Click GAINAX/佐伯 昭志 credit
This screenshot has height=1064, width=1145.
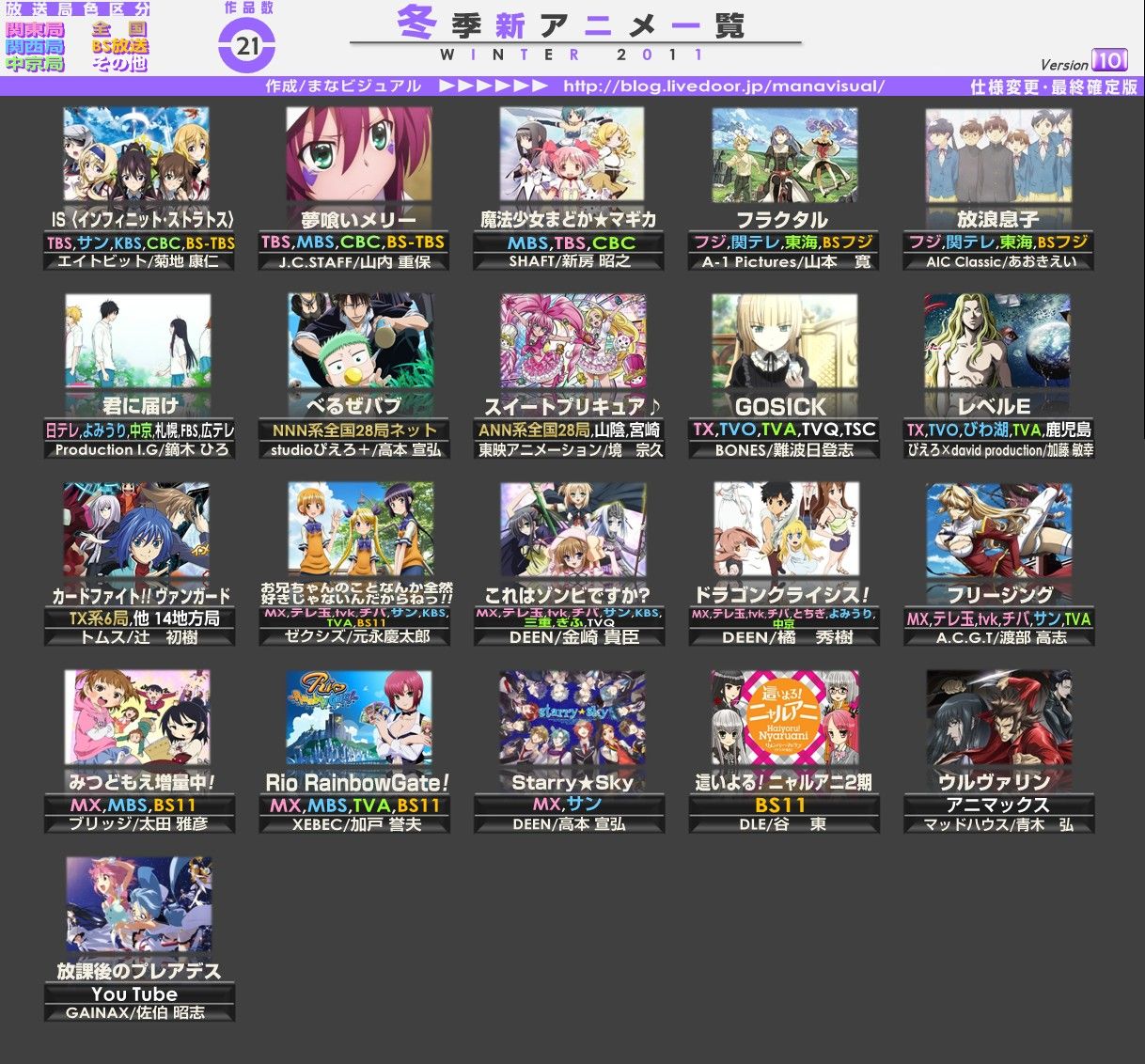pos(135,1012)
